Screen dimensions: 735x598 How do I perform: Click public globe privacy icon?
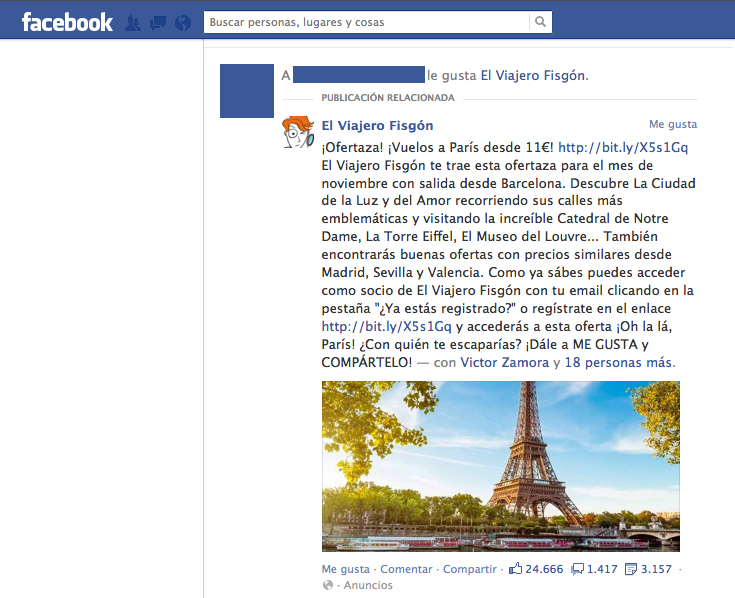tap(328, 585)
